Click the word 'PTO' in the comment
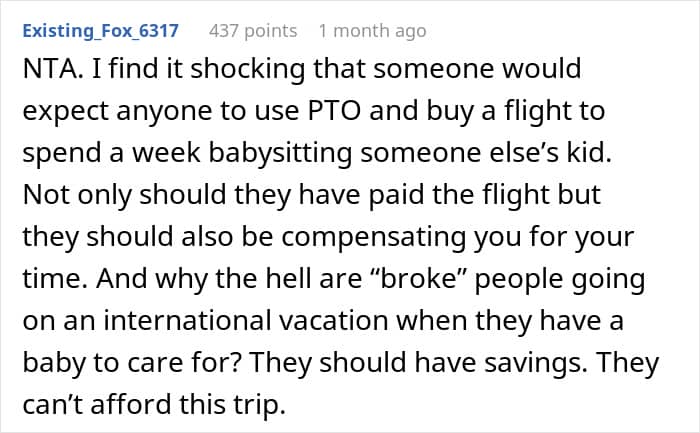The image size is (700, 433). pyautogui.click(x=334, y=111)
